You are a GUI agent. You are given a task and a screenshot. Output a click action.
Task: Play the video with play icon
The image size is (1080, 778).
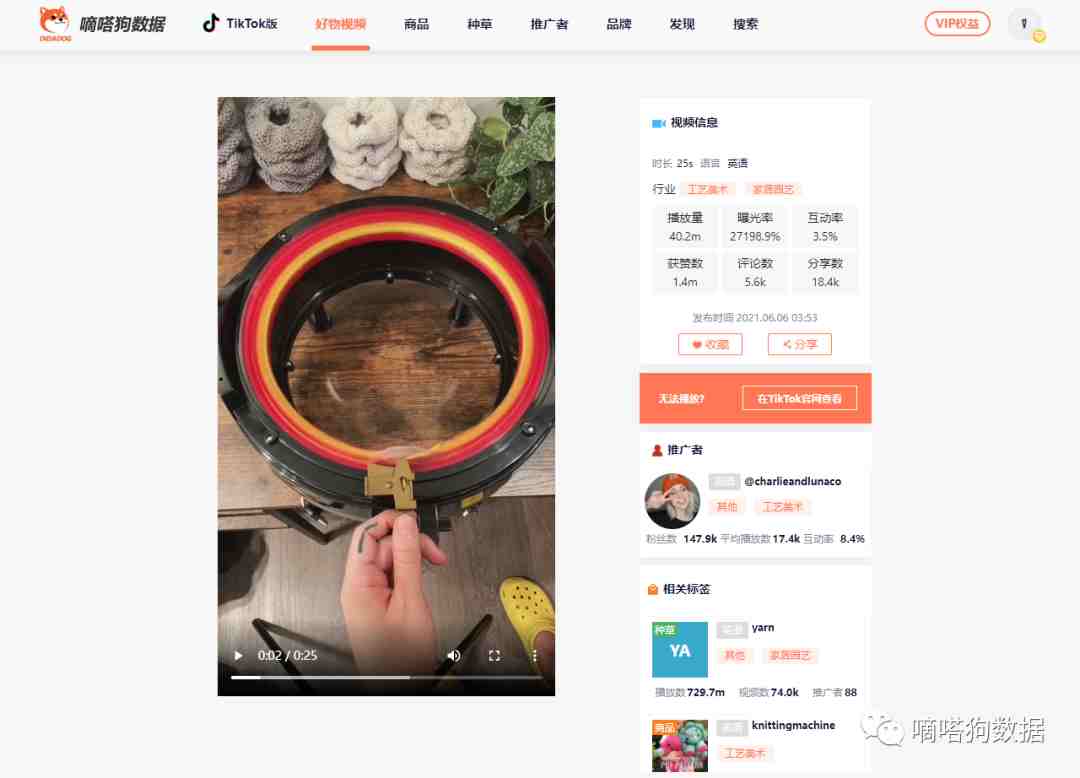[238, 655]
